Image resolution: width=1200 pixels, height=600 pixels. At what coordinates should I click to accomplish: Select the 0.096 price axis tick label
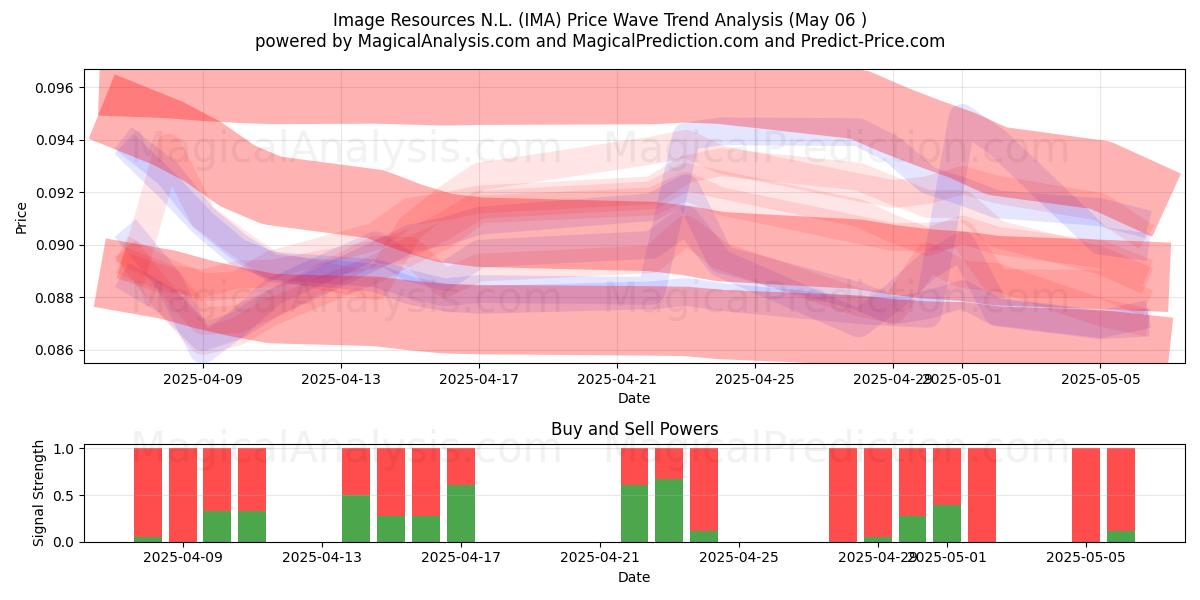coord(55,88)
